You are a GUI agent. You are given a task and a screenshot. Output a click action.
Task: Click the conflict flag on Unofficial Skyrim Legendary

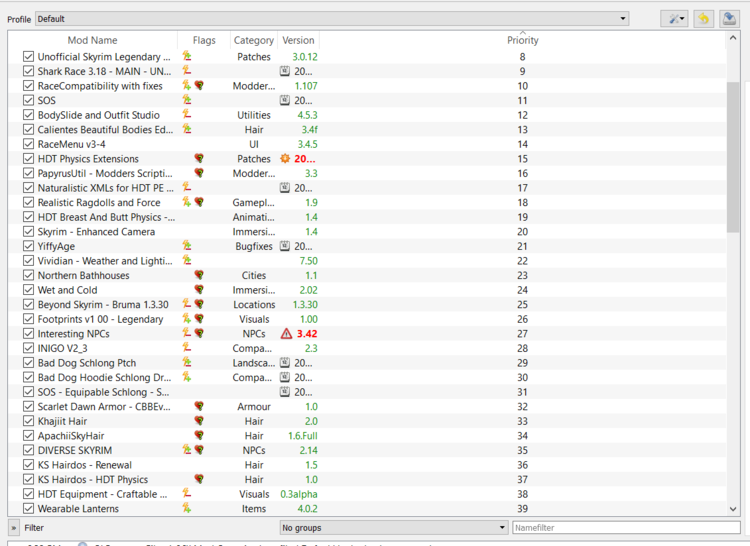click(187, 56)
